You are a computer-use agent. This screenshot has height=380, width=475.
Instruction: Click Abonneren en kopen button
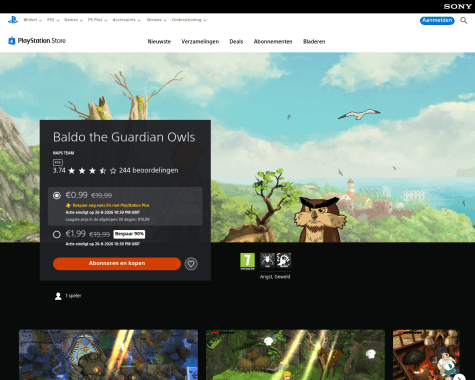pos(117,263)
